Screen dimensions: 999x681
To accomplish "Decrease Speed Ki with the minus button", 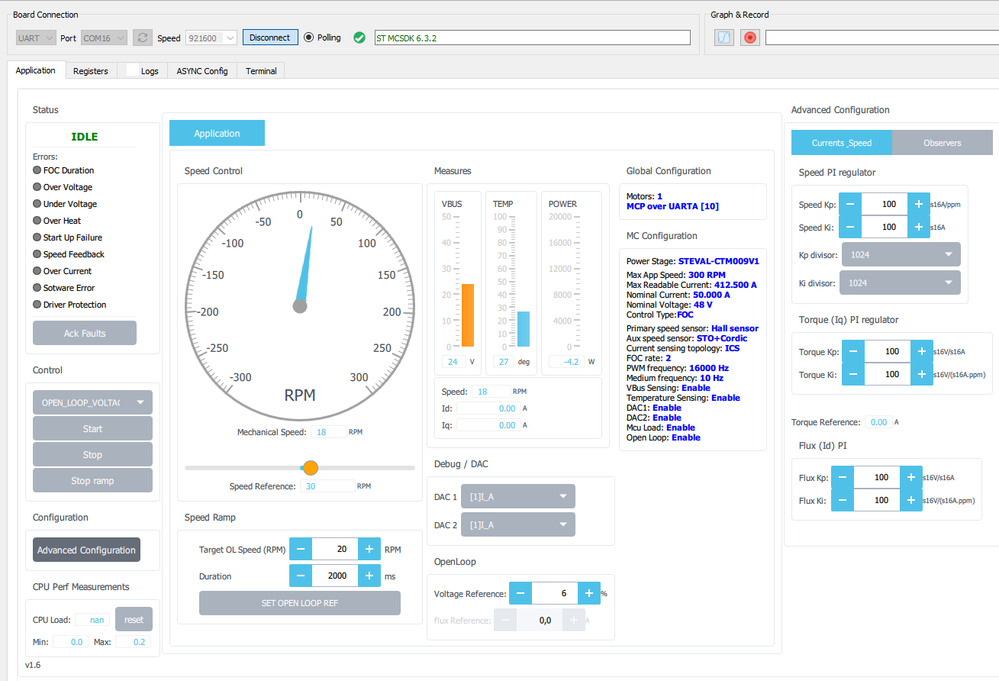I will [x=850, y=227].
